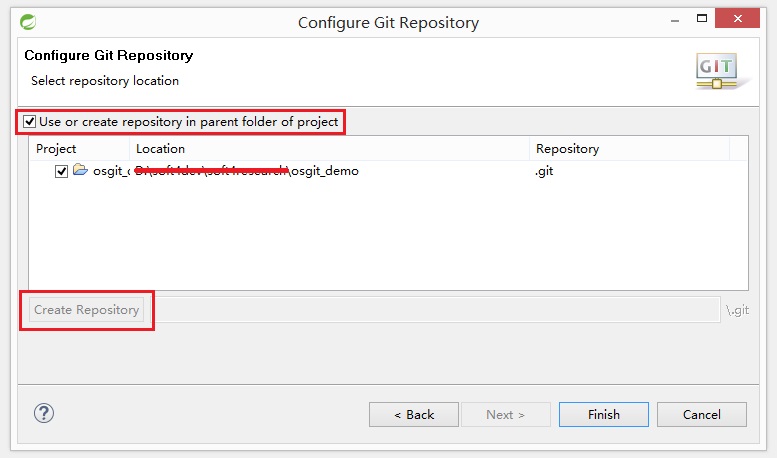Click the Project column header

[x=56, y=149]
